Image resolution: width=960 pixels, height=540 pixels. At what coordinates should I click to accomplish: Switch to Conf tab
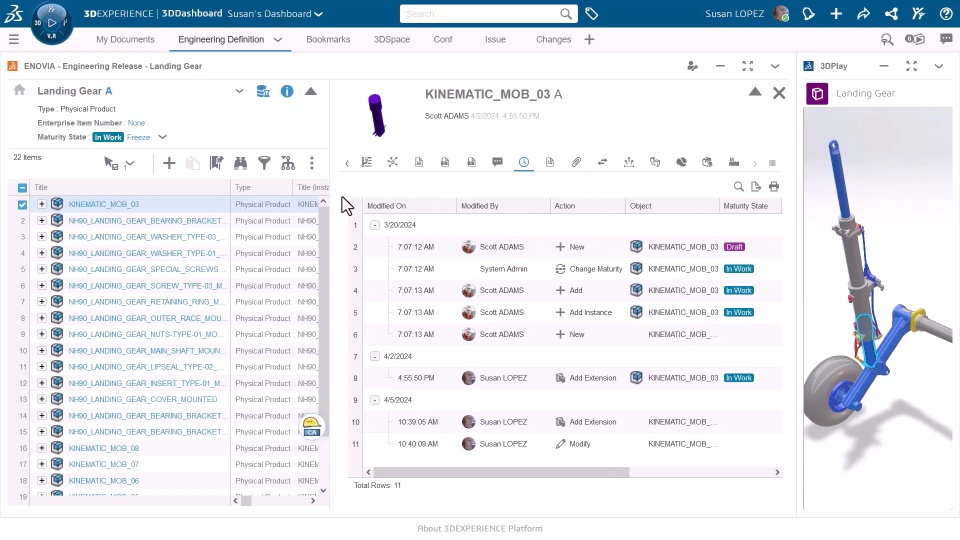click(443, 39)
